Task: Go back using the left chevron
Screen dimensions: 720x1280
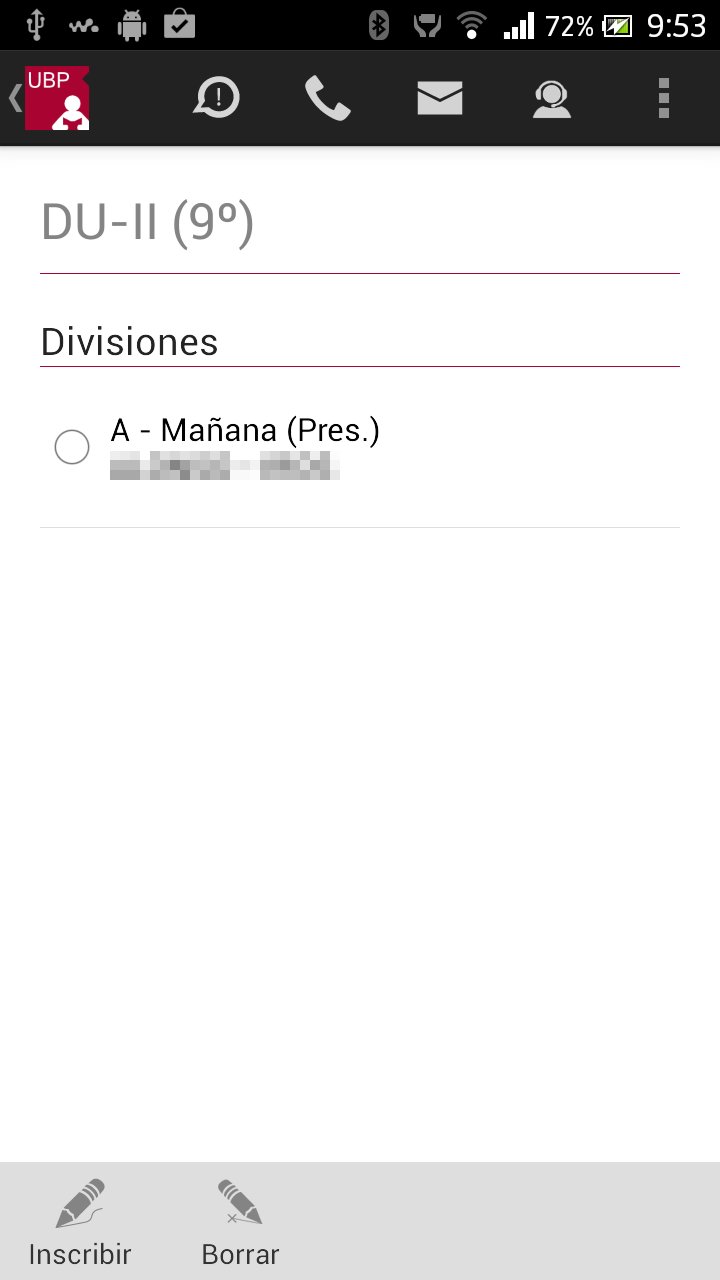Action: [x=14, y=98]
